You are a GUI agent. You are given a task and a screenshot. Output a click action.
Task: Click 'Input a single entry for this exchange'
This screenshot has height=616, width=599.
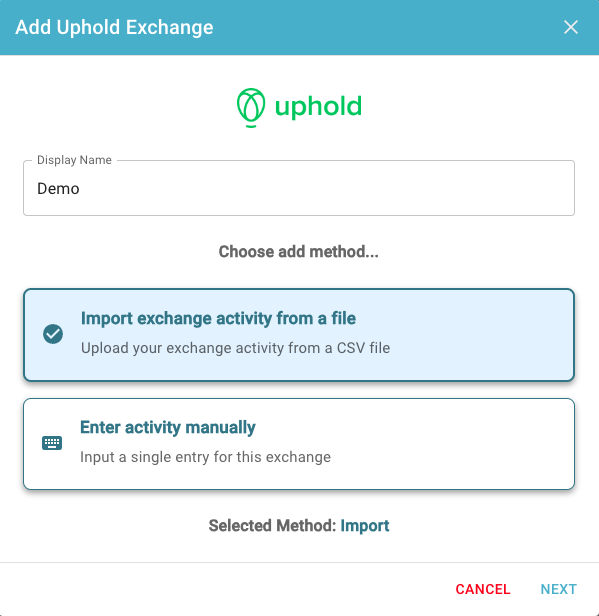205,457
